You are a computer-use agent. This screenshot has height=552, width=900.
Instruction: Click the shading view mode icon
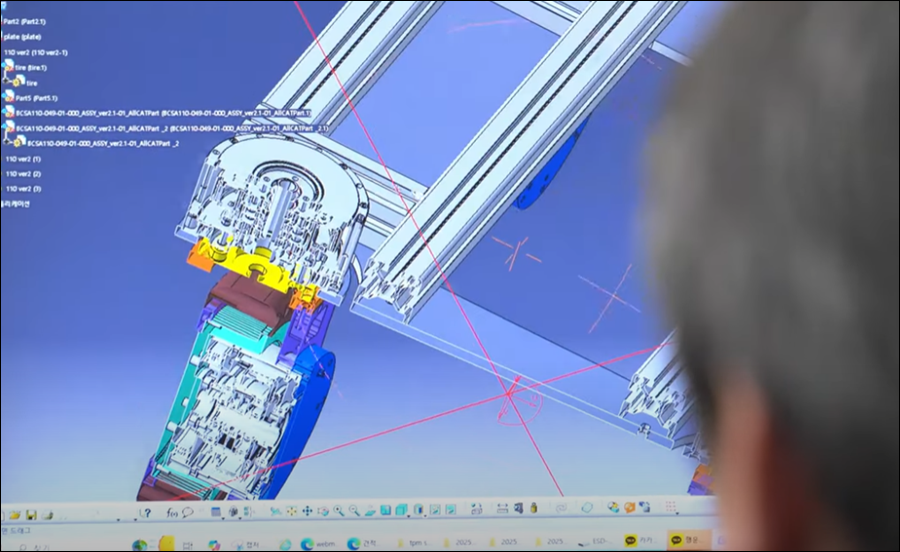418,510
